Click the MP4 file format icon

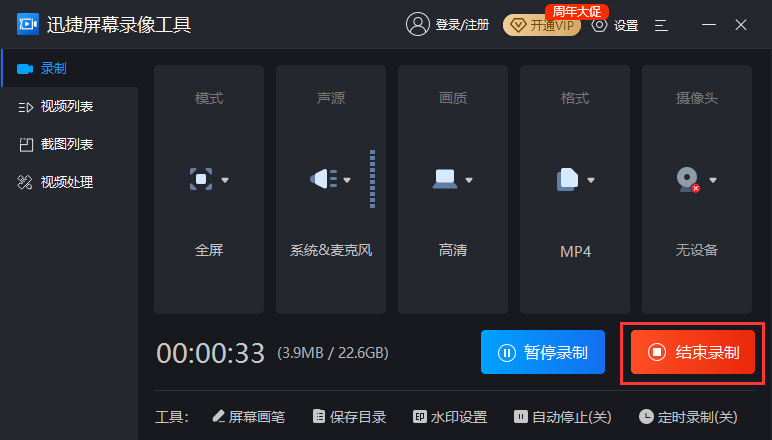(x=567, y=180)
